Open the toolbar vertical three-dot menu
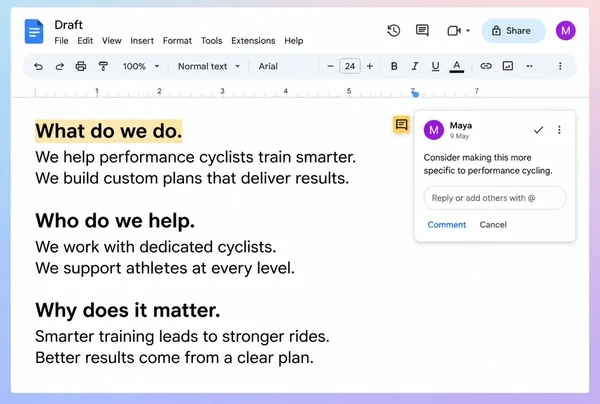This screenshot has width=600, height=404. (560, 66)
